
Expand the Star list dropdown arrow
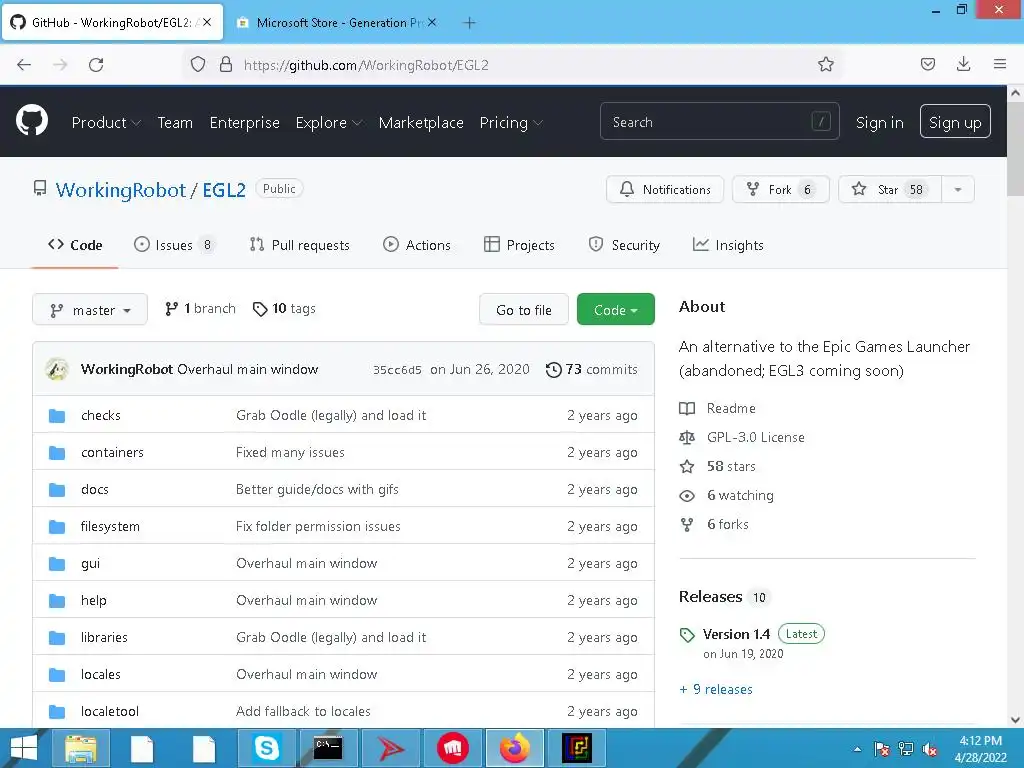click(957, 189)
